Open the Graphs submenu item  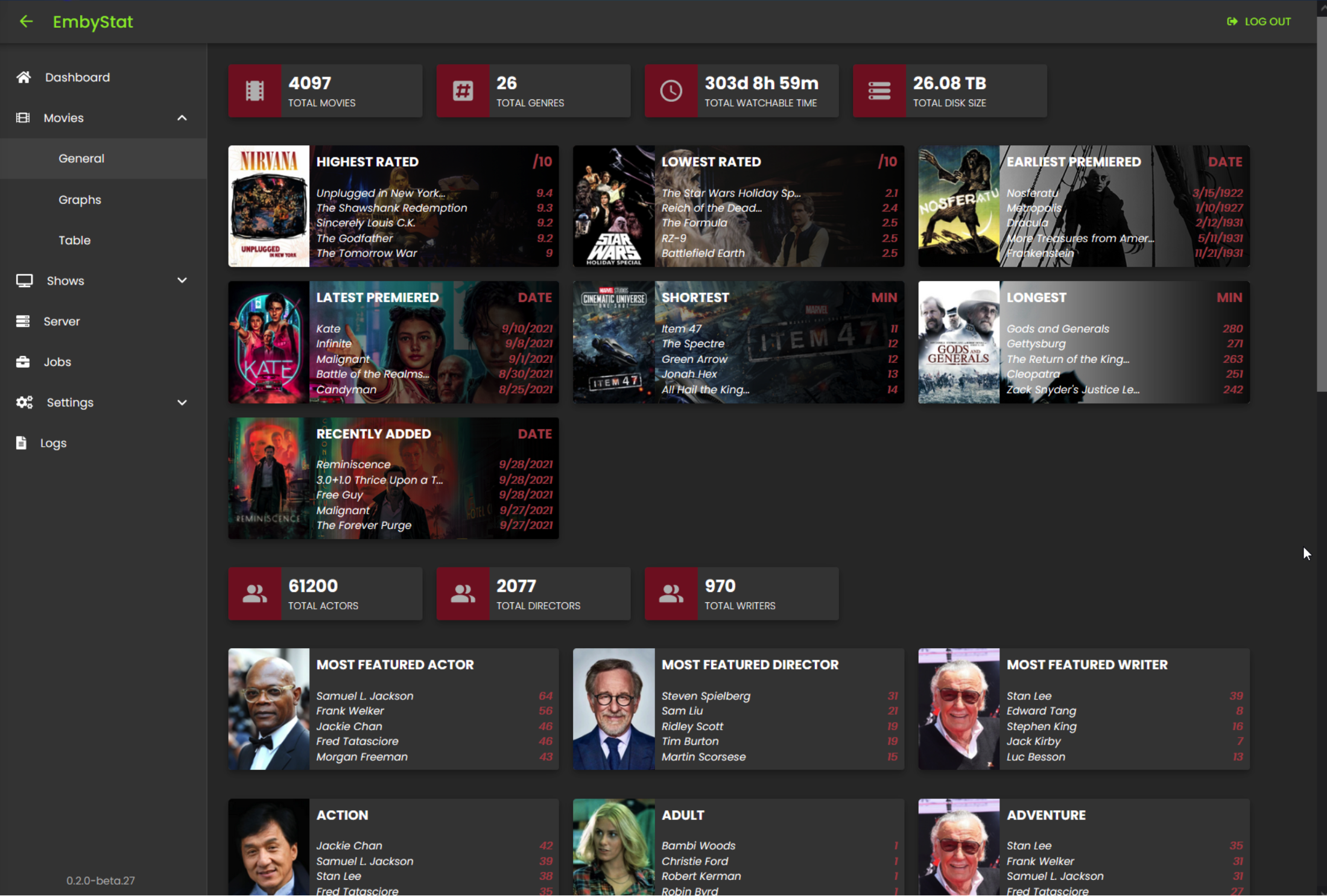80,200
